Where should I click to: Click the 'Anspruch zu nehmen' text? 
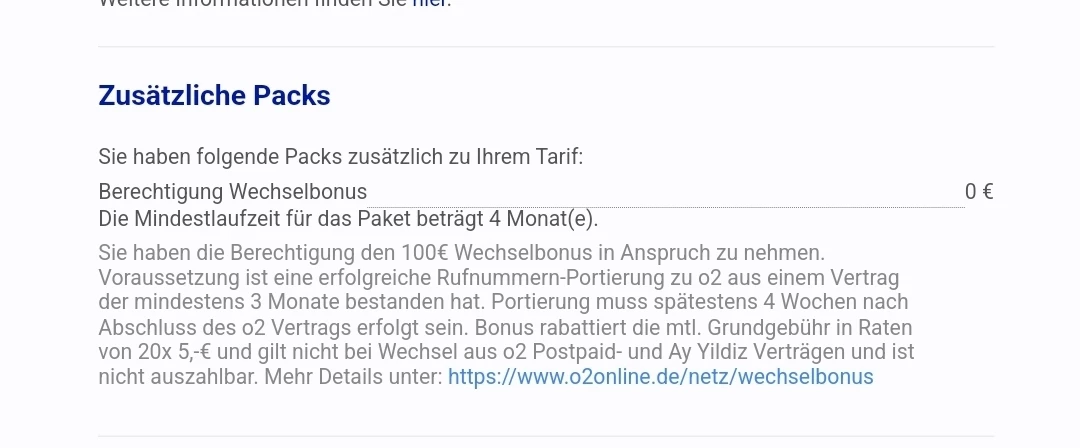tap(723, 253)
